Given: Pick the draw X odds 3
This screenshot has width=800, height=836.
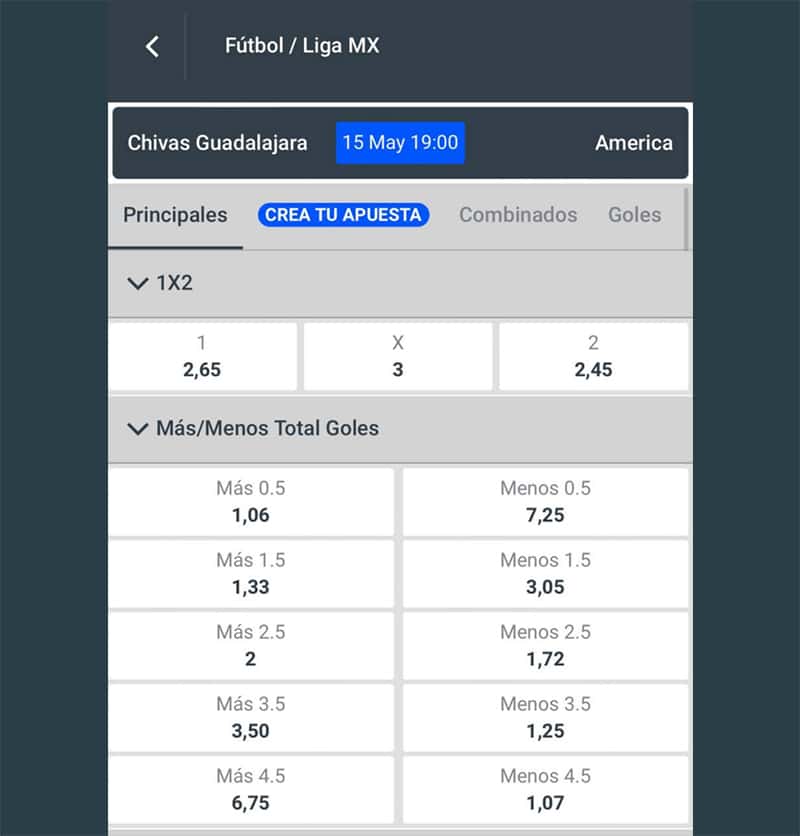Looking at the screenshot, I should point(398,357).
